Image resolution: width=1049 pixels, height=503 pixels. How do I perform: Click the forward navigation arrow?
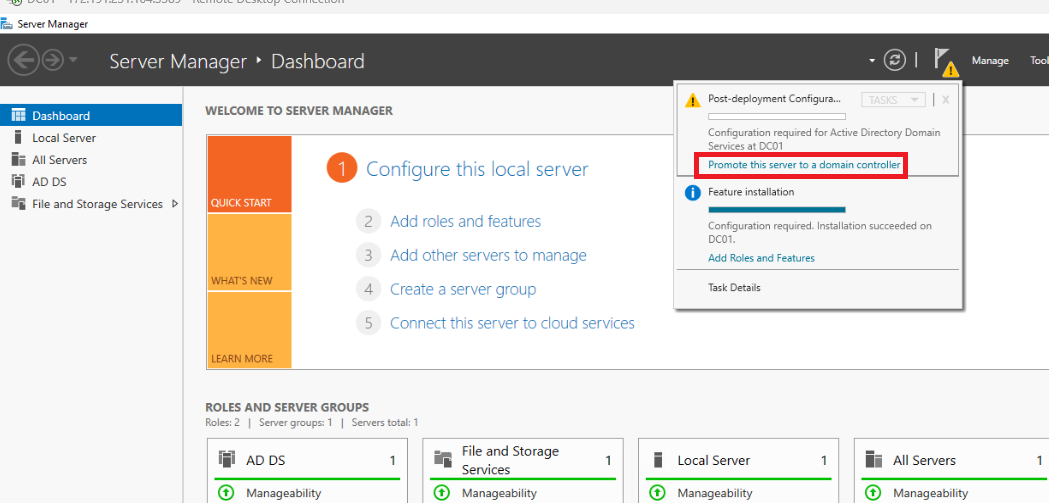point(52,61)
